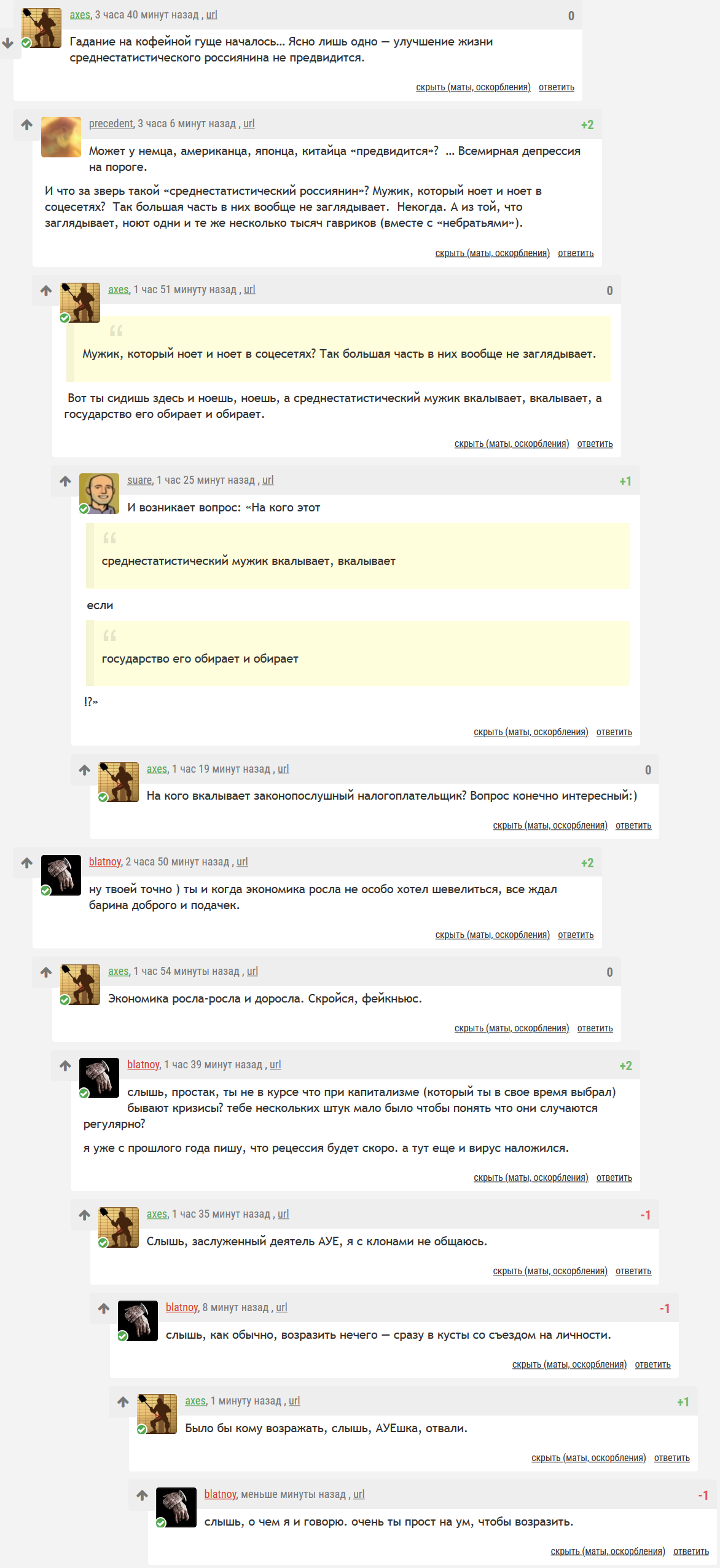Click up arrow next to precedent's comment
The image size is (720, 1568).
tap(27, 125)
